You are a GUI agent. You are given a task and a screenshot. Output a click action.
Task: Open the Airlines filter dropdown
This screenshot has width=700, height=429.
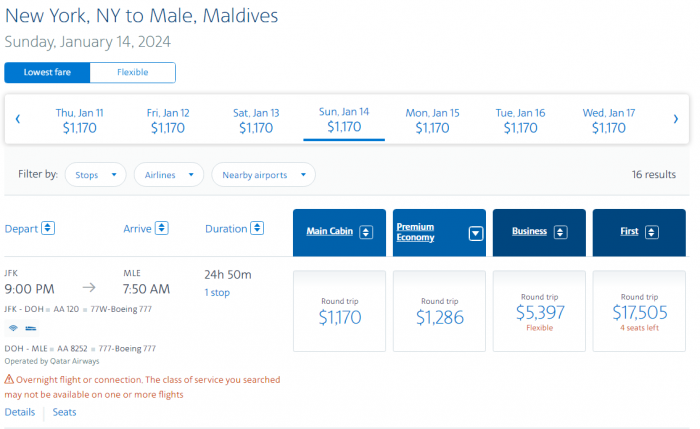tap(168, 175)
